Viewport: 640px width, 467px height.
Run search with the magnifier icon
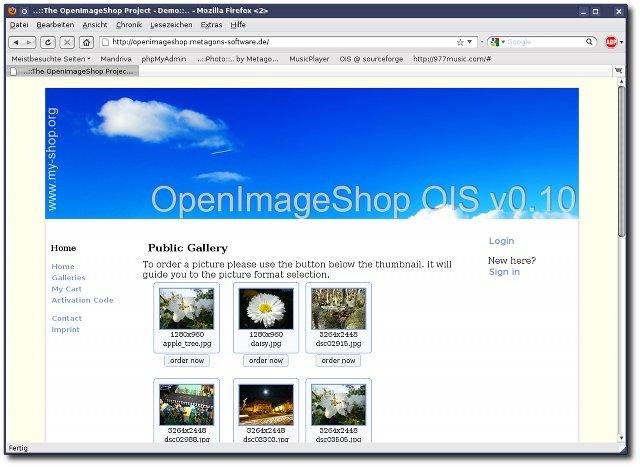[x=589, y=42]
